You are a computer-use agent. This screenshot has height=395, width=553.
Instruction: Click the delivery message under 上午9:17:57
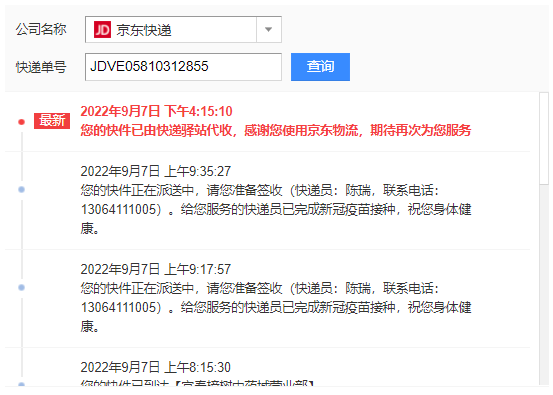click(276, 308)
